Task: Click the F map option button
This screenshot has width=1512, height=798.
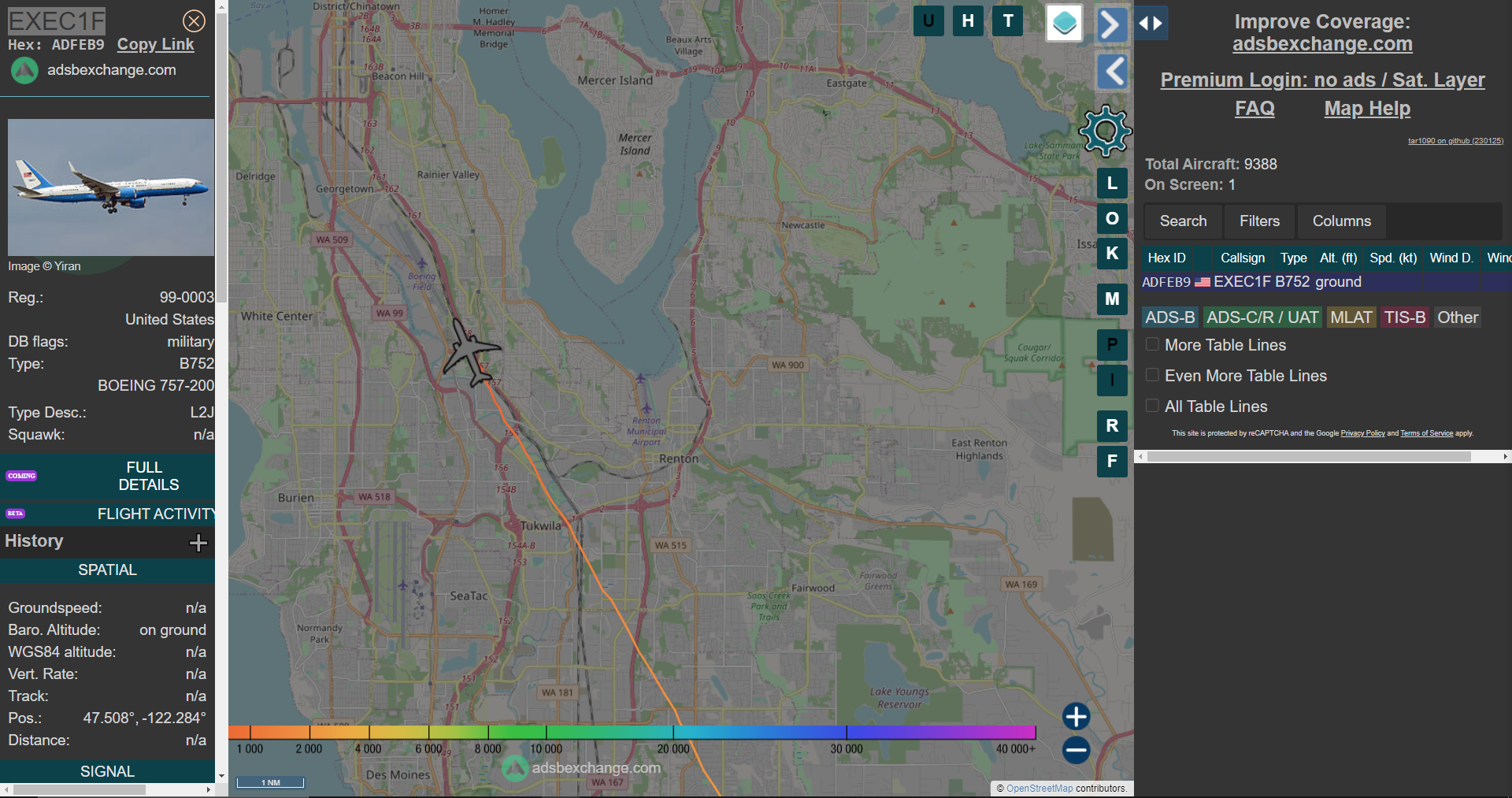Action: pyautogui.click(x=1112, y=462)
